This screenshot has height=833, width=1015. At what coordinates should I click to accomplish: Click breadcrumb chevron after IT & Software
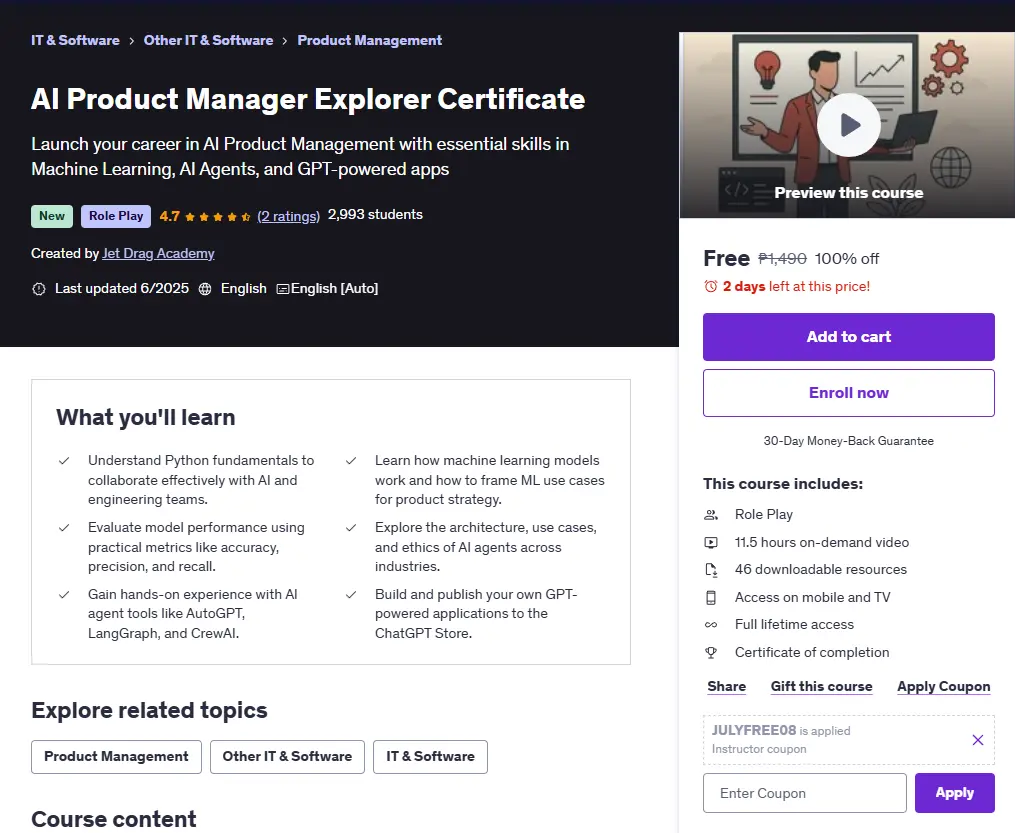point(131,41)
